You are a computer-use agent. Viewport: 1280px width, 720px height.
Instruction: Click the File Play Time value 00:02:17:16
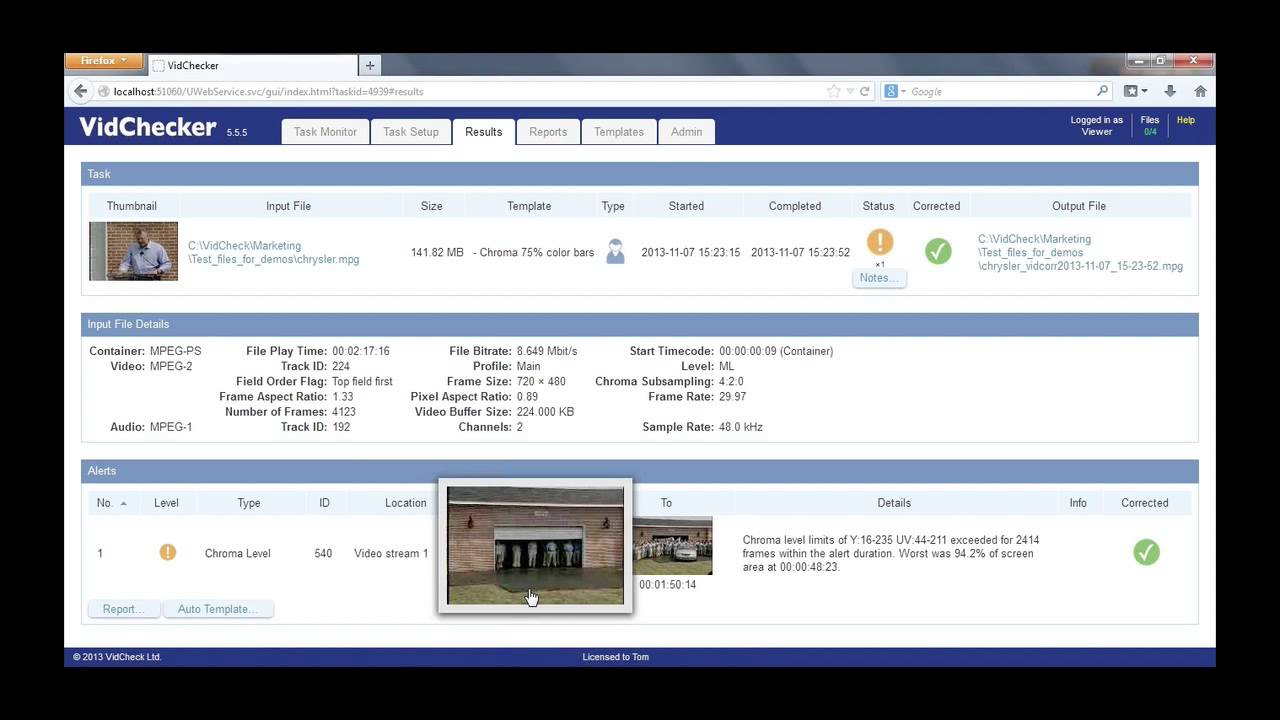[361, 351]
